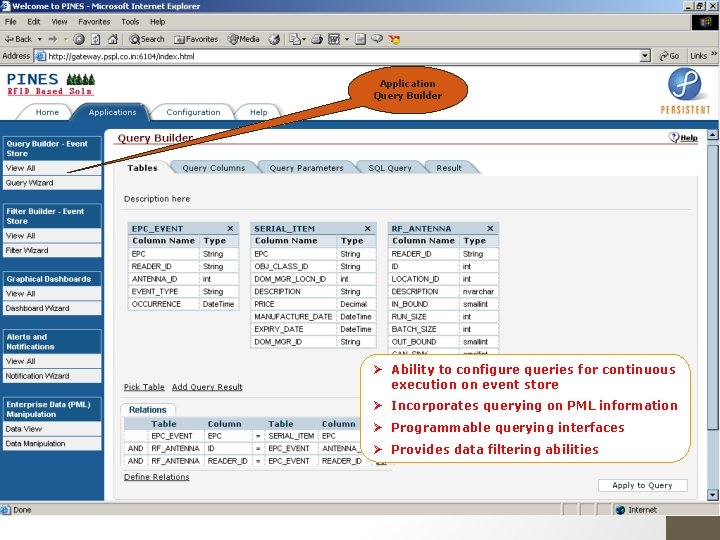The image size is (720, 540).
Task: Open the Favorites toolbar button
Action: (196, 39)
